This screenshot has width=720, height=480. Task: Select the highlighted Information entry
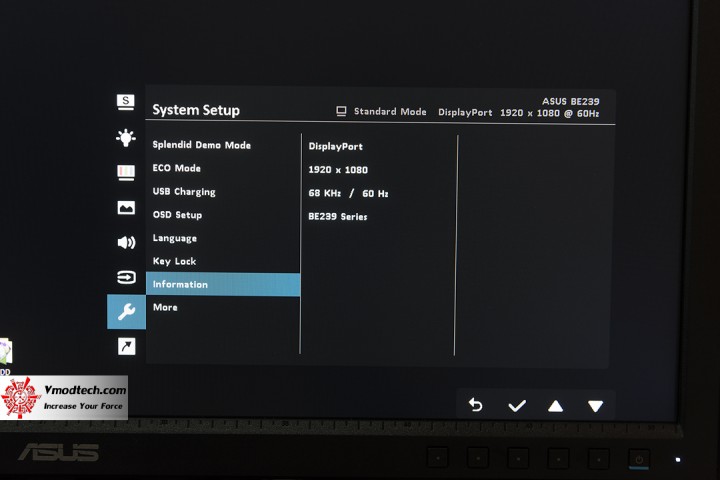[223, 284]
